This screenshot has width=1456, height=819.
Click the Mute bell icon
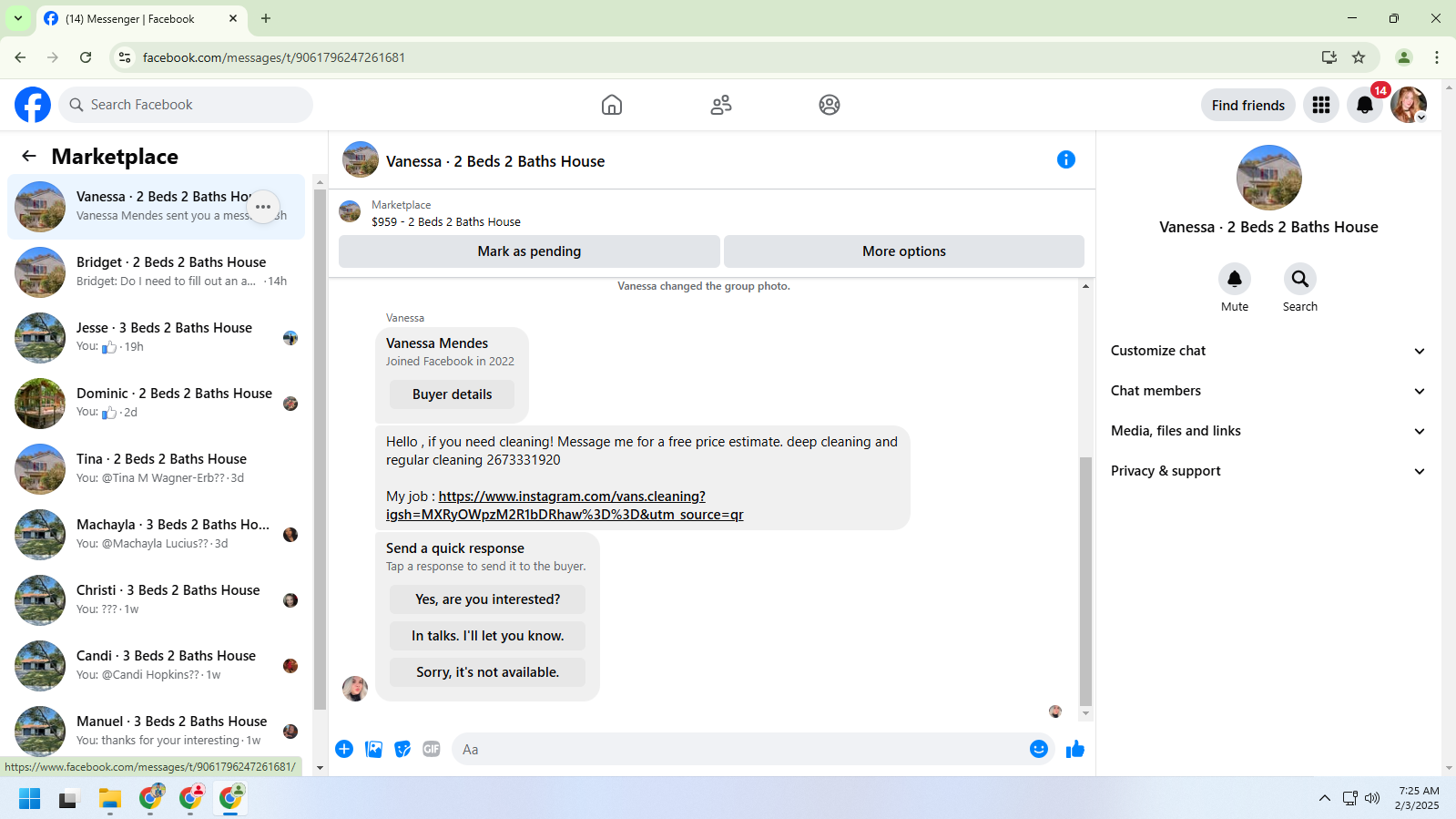point(1234,279)
